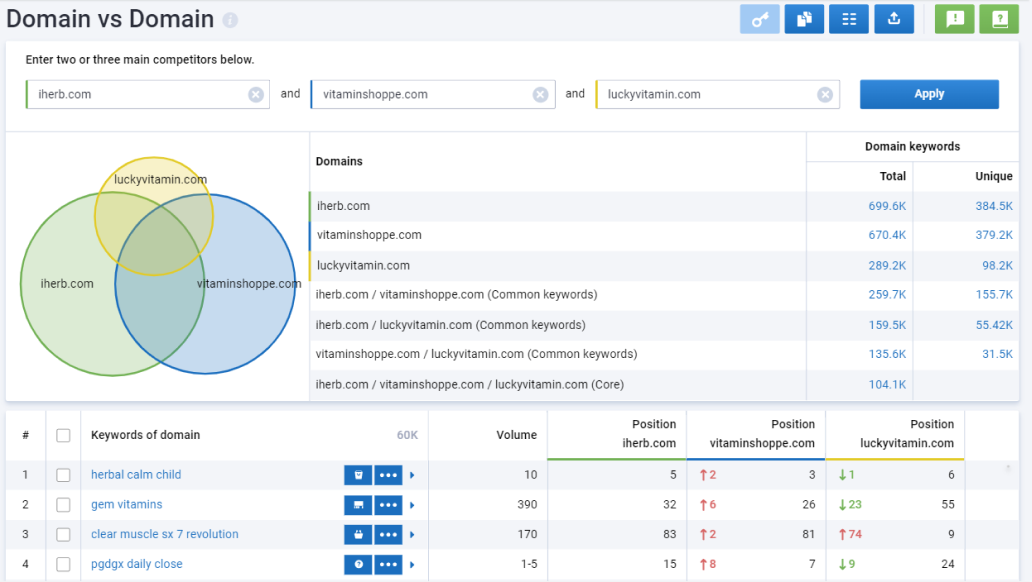Open three-dots menu for clear muscle sx 7 revolution
This screenshot has width=1032, height=582.
388,535
